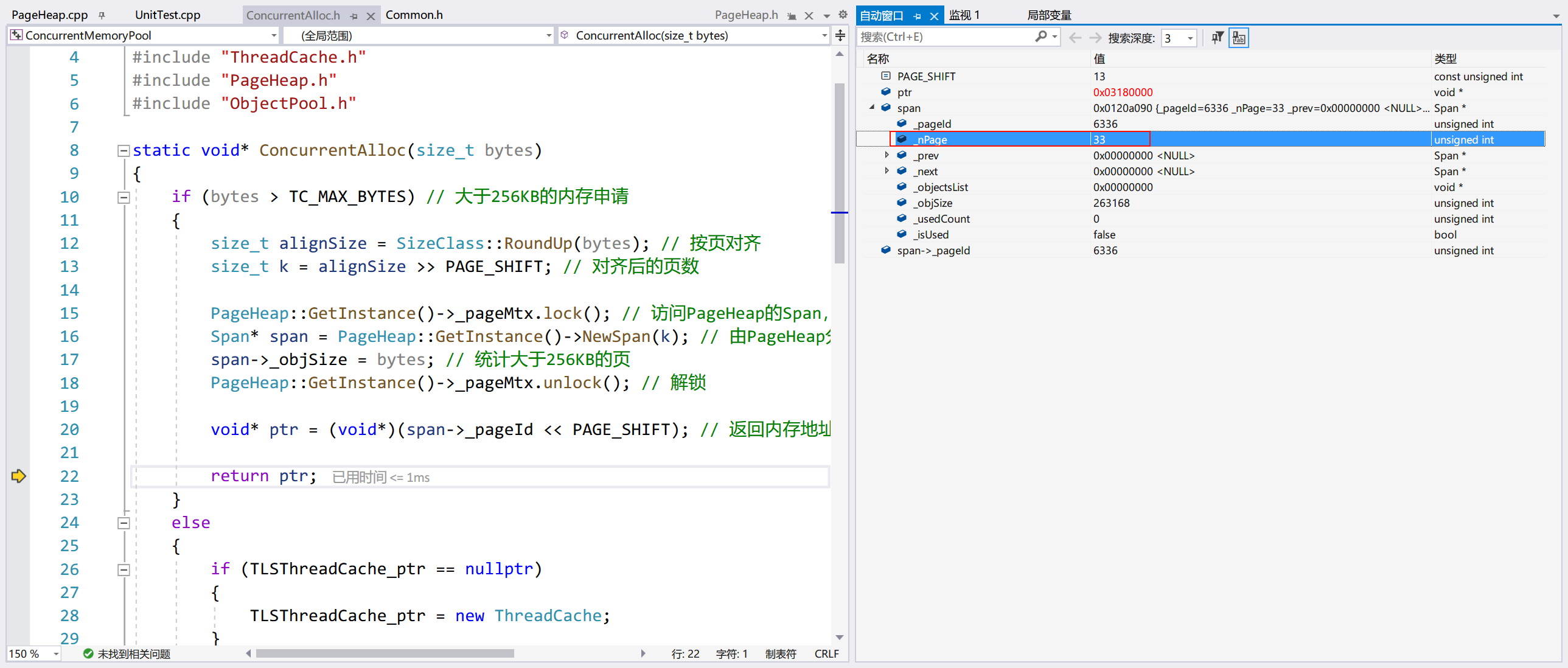This screenshot has height=668, width=1568.
Task: Collapse the else block at line 24
Action: coord(124,523)
